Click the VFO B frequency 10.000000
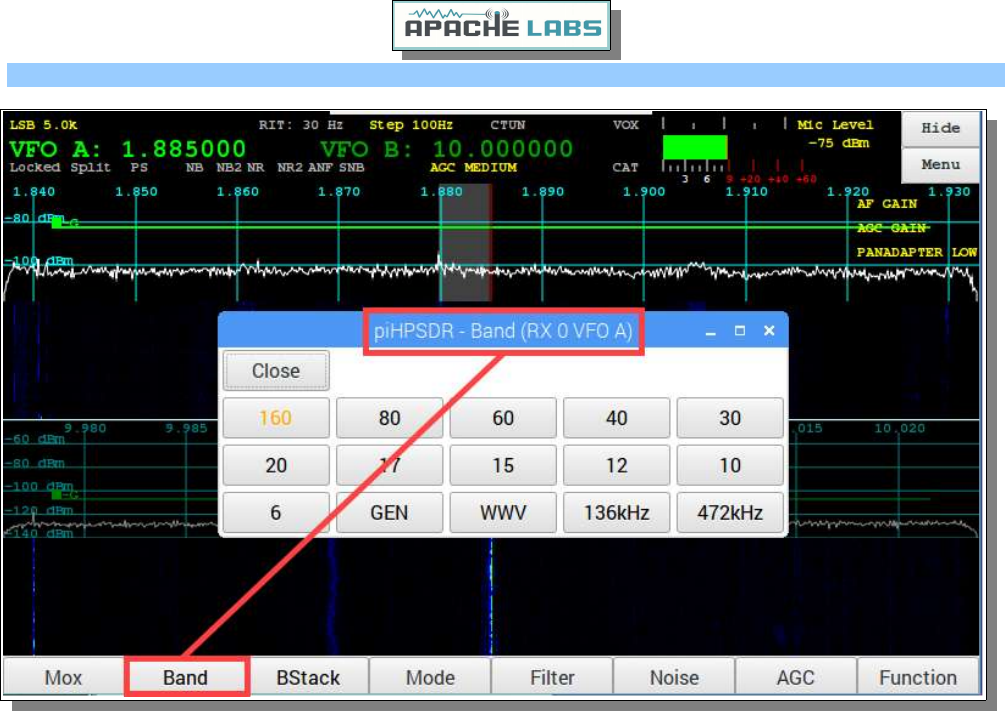This screenshot has width=1005, height=711. 502,149
